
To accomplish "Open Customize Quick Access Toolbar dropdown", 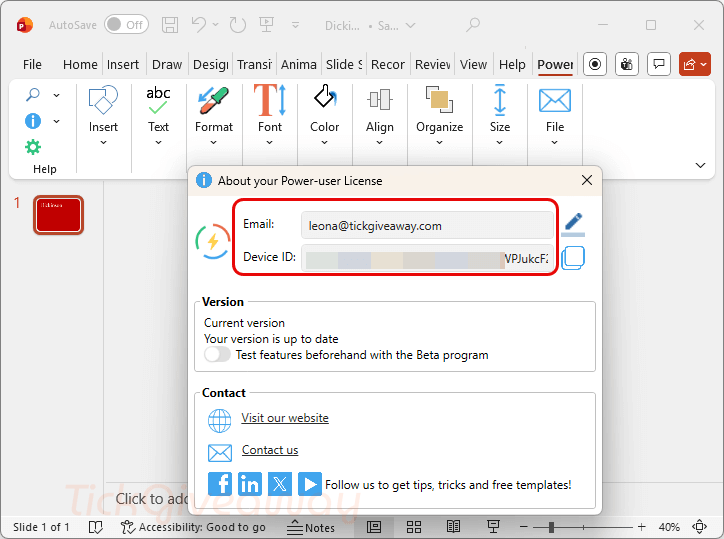I will pos(296,25).
